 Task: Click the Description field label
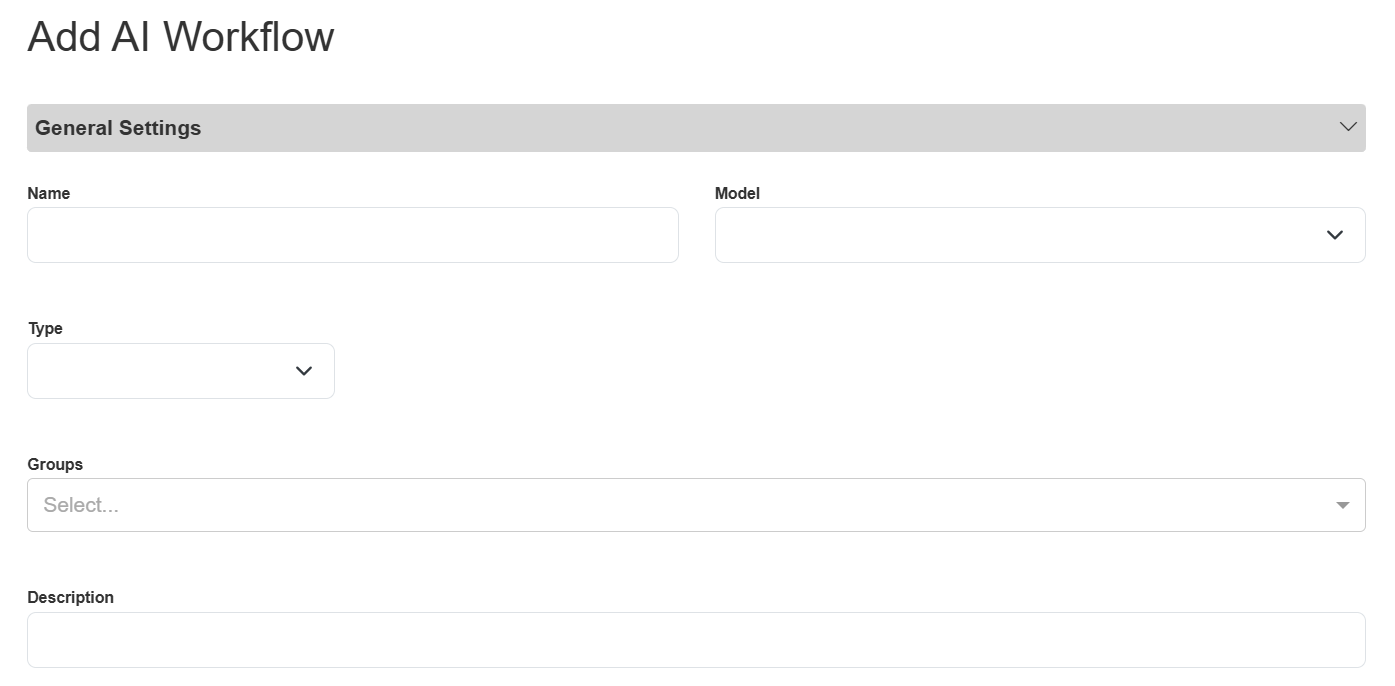pos(70,597)
